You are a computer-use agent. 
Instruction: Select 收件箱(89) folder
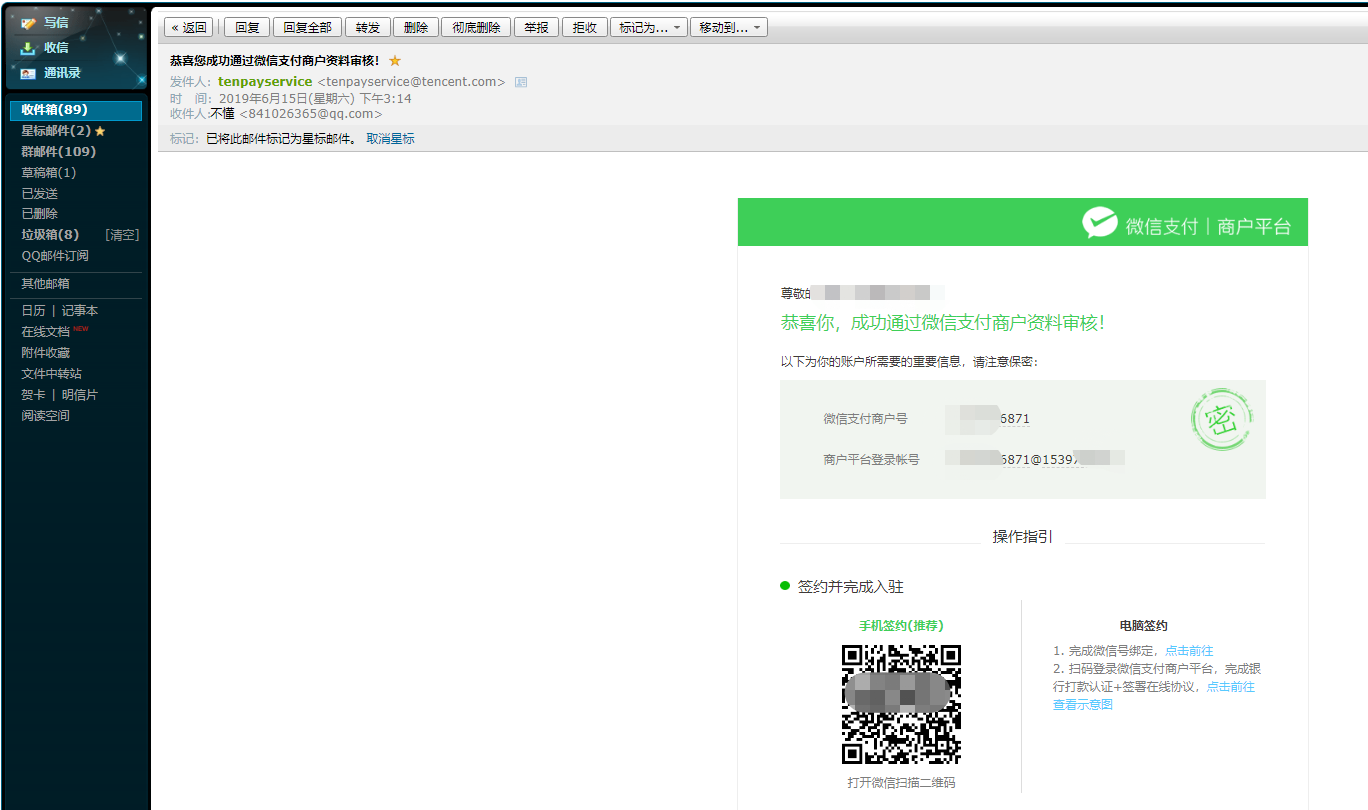tap(76, 110)
